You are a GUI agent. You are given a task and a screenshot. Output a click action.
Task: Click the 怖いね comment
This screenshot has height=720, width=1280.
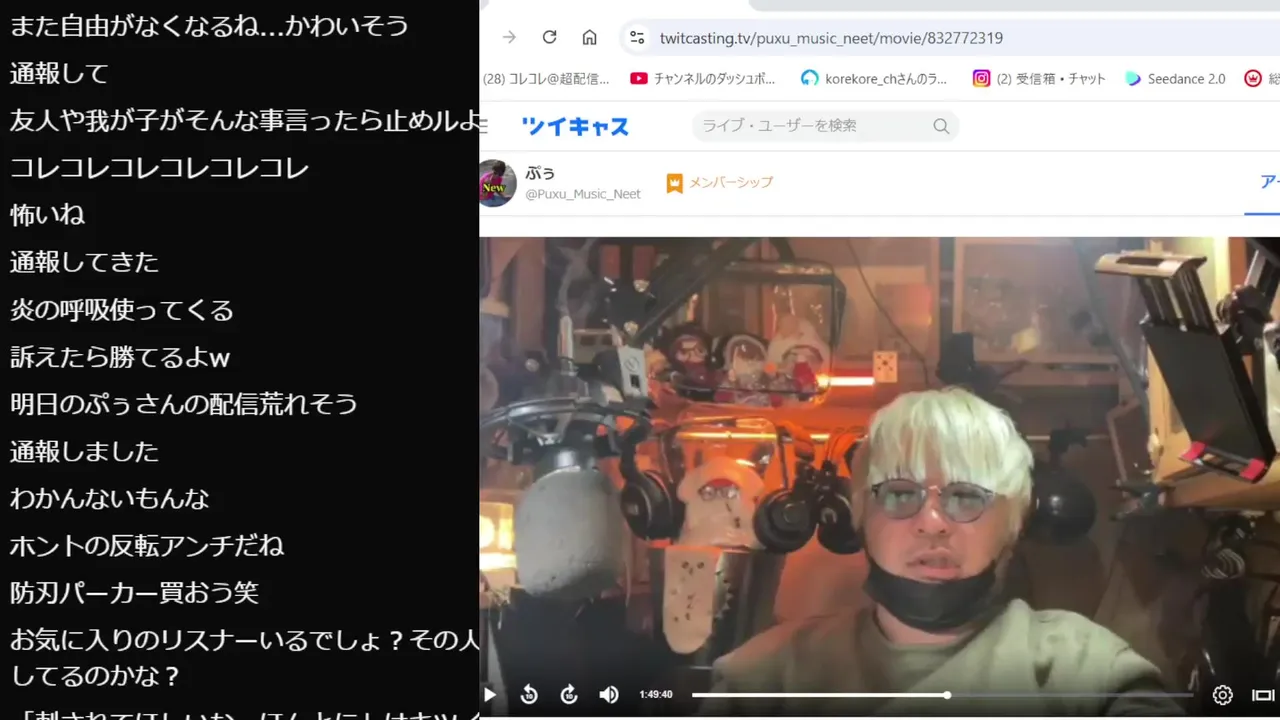tap(47, 215)
